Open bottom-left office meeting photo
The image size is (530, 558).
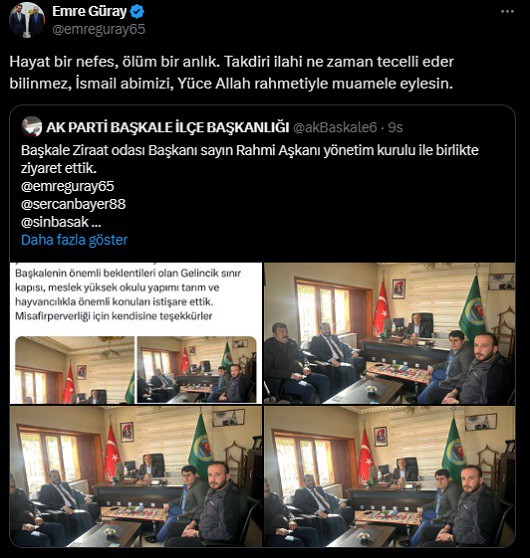[x=136, y=477]
